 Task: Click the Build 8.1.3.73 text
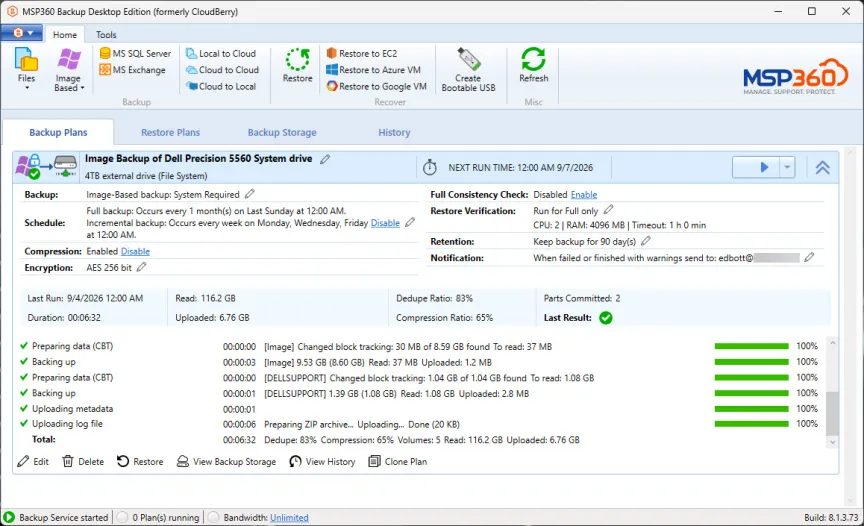[x=831, y=518]
